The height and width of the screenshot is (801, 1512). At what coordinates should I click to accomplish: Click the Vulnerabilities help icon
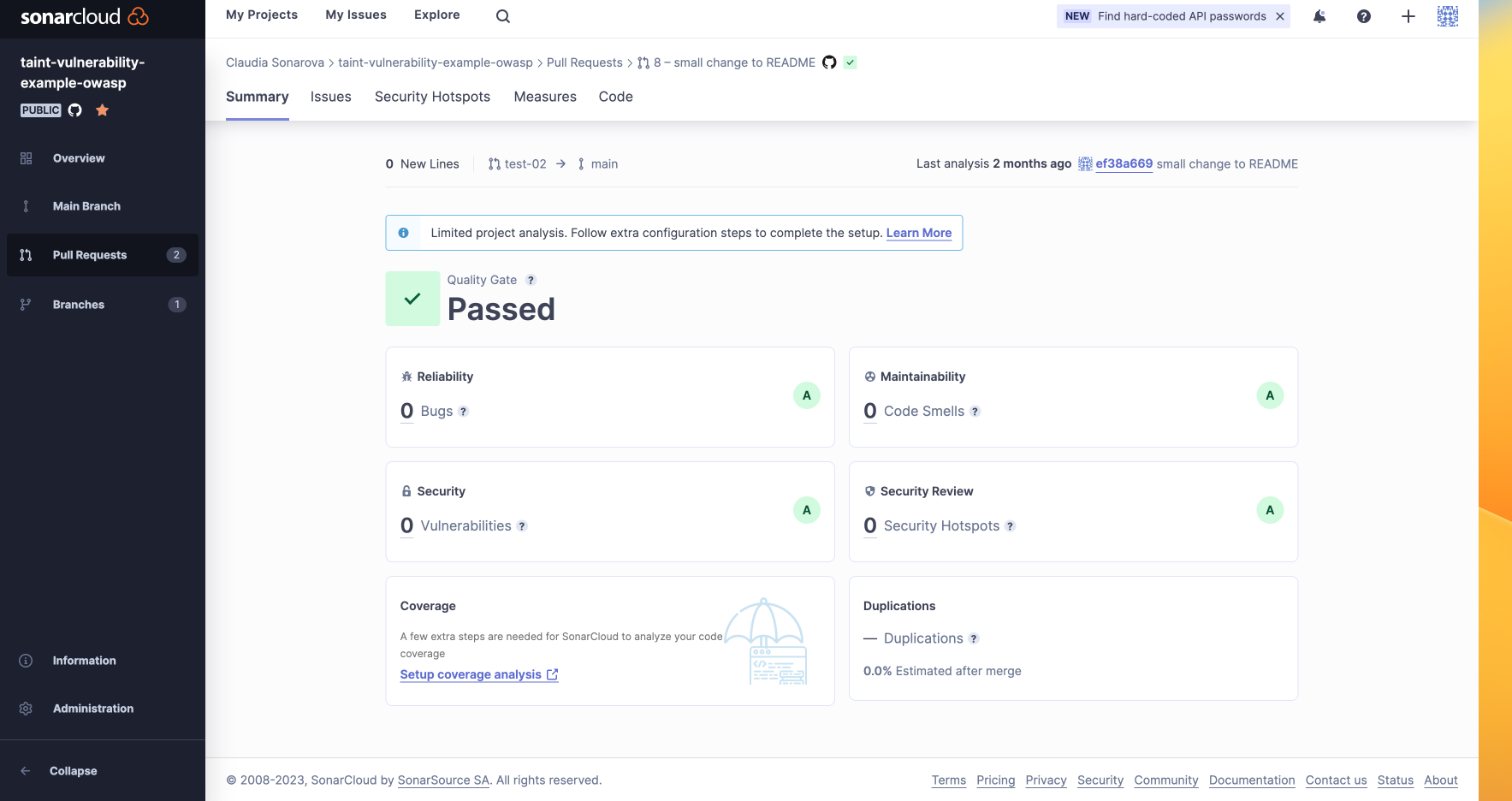[522, 526]
